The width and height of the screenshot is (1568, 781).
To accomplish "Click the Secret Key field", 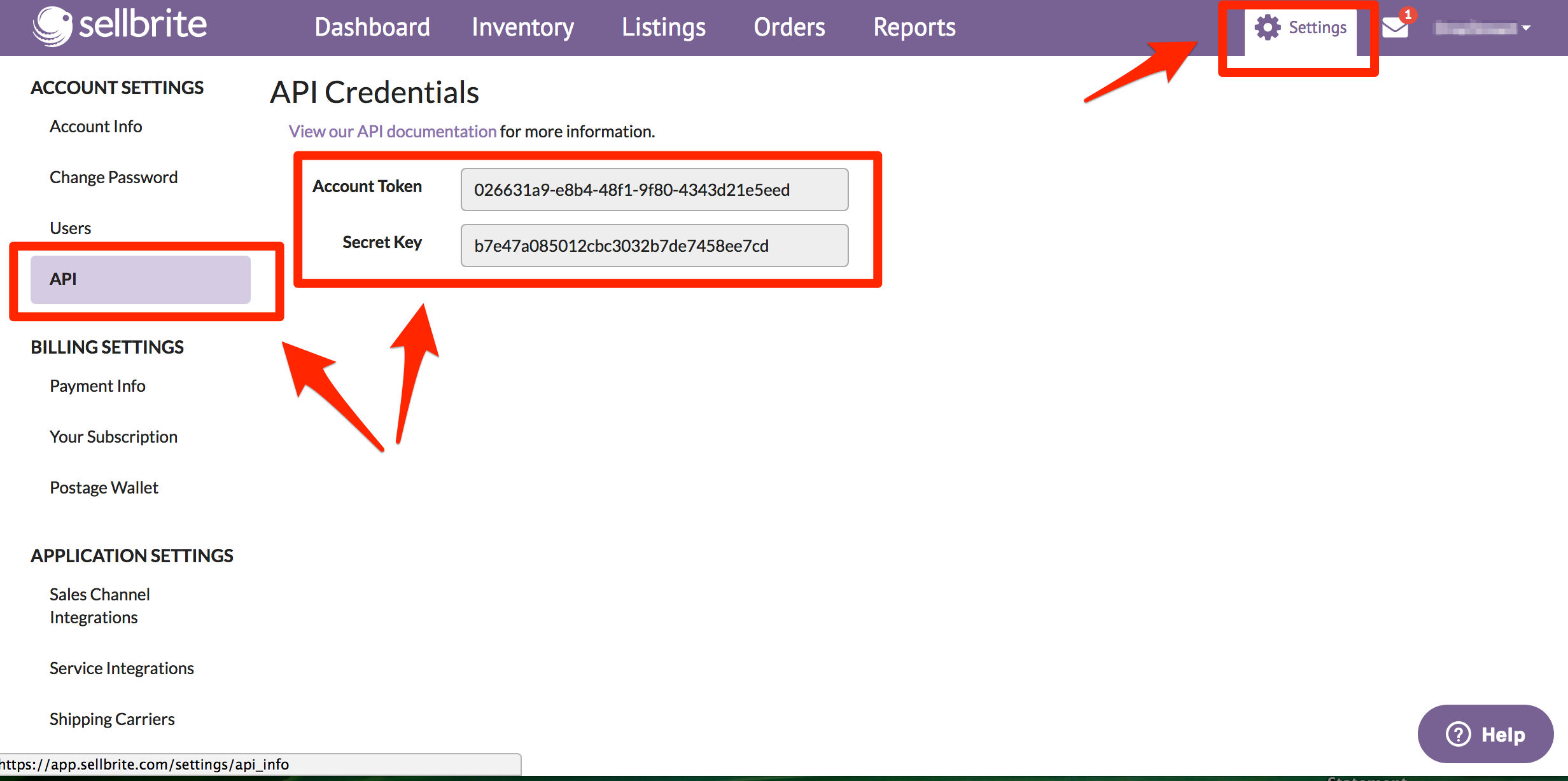I will 654,245.
